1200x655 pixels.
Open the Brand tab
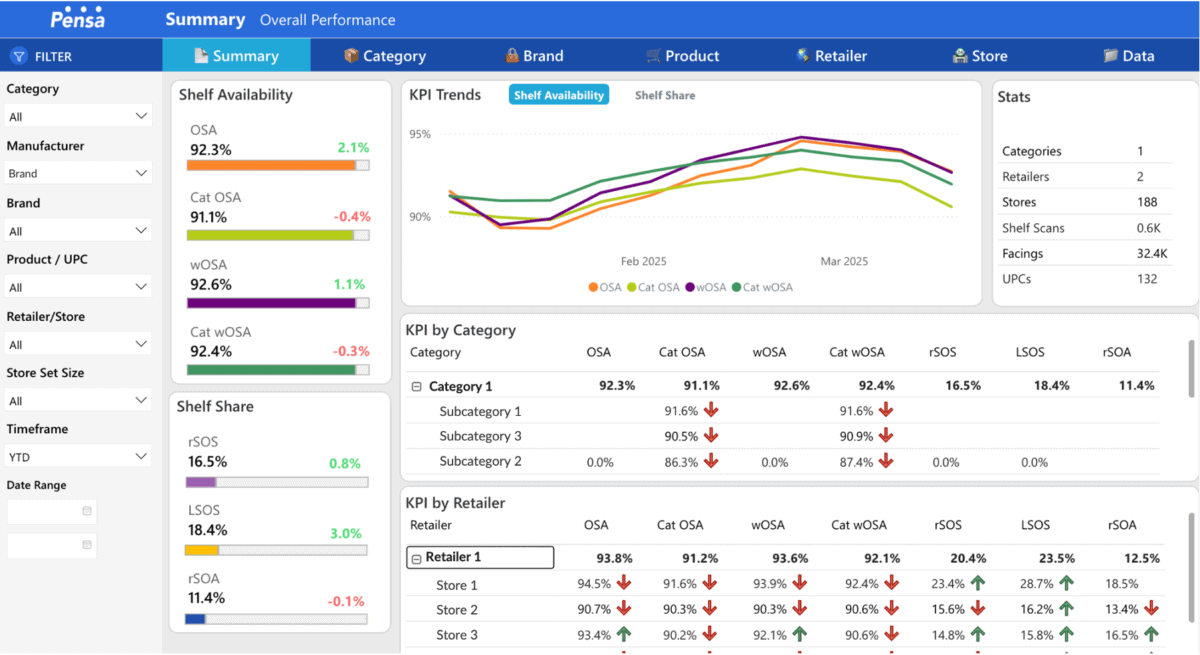click(x=535, y=56)
